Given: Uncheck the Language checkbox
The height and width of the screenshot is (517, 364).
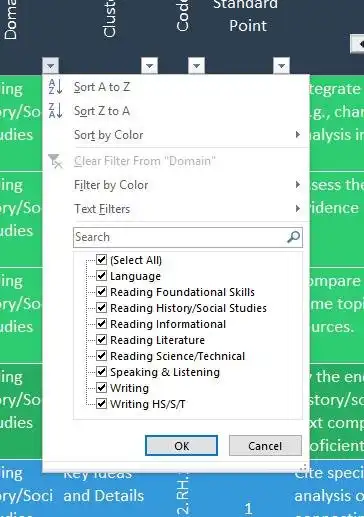Looking at the screenshot, I should click(x=101, y=276).
